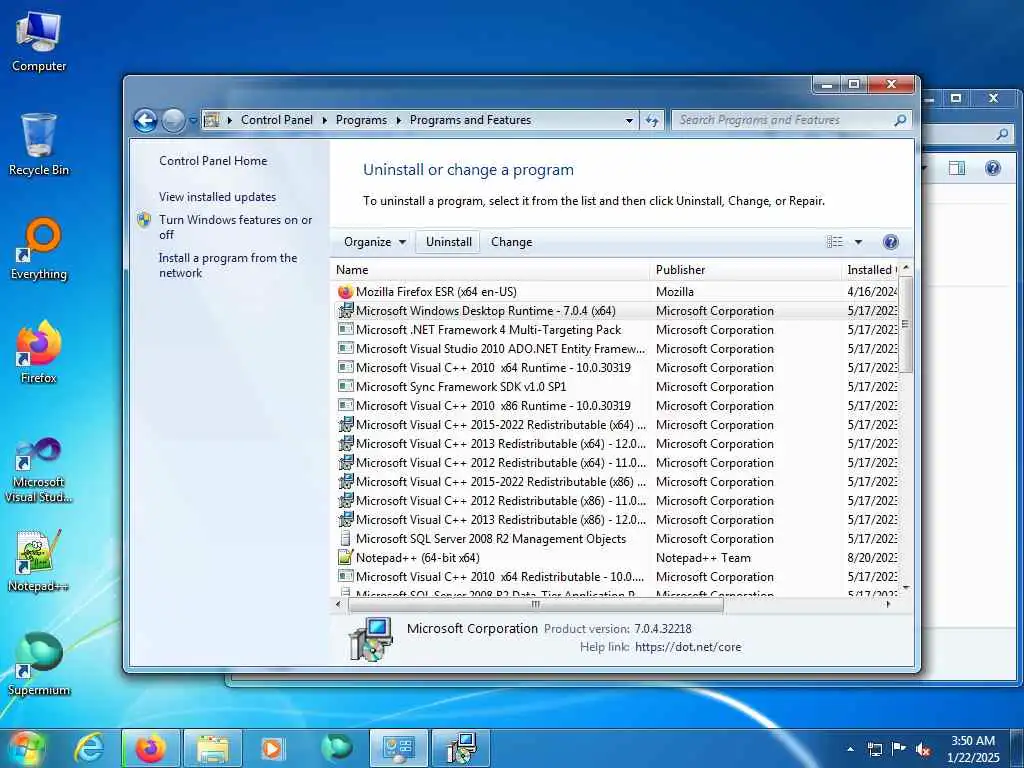Click the Microsoft SQL Server 2008 R2 Management Objects icon
Viewport: 1024px width, 768px height.
click(345, 539)
